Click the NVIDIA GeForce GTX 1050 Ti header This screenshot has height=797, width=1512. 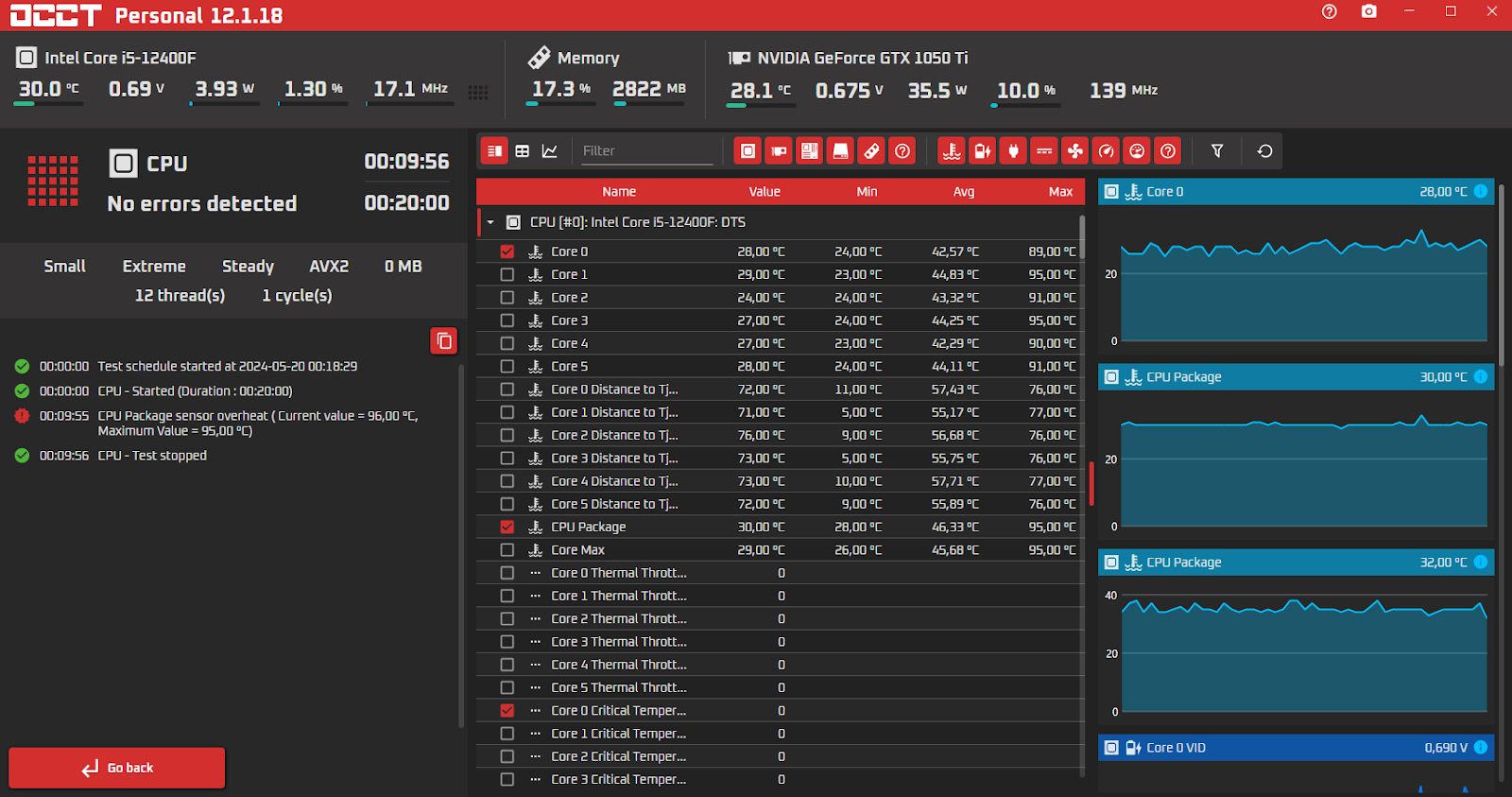(848, 58)
